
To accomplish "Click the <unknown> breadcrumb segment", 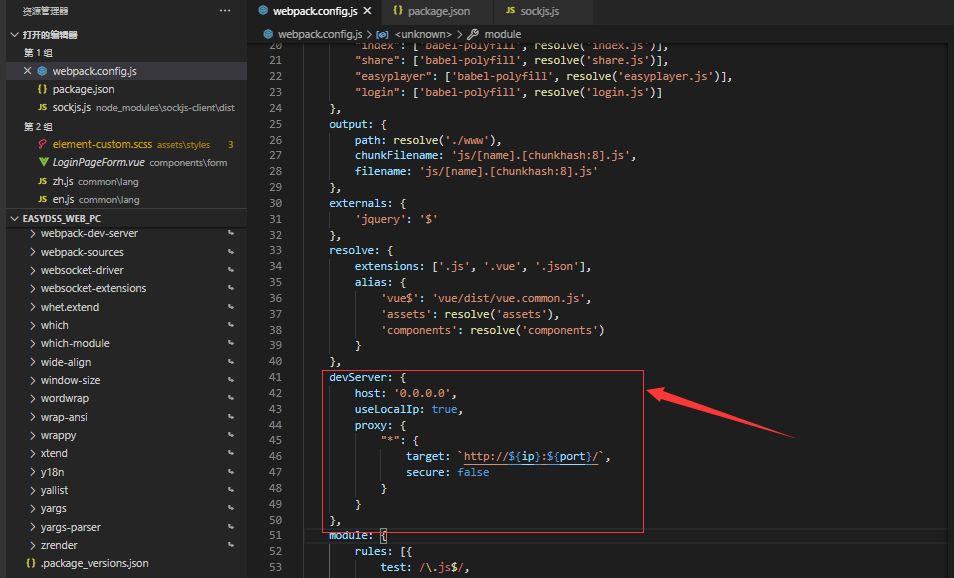I will (x=423, y=34).
